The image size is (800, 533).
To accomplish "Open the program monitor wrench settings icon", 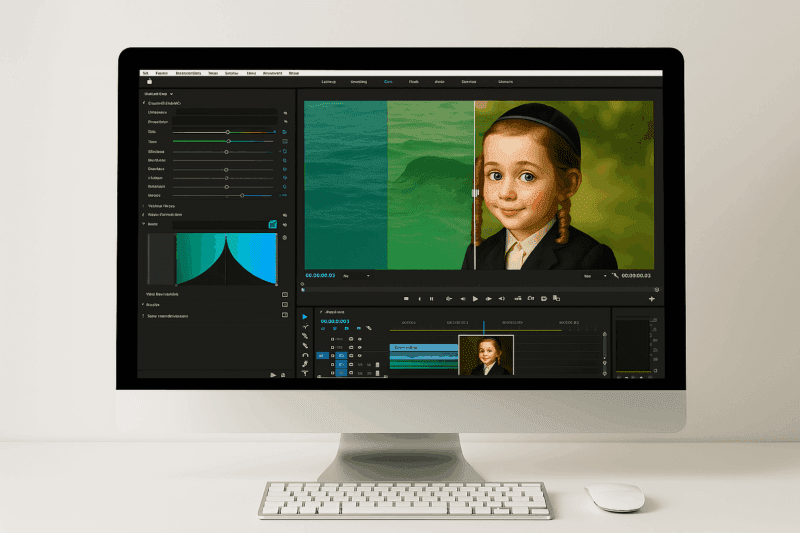I will pyautogui.click(x=615, y=275).
